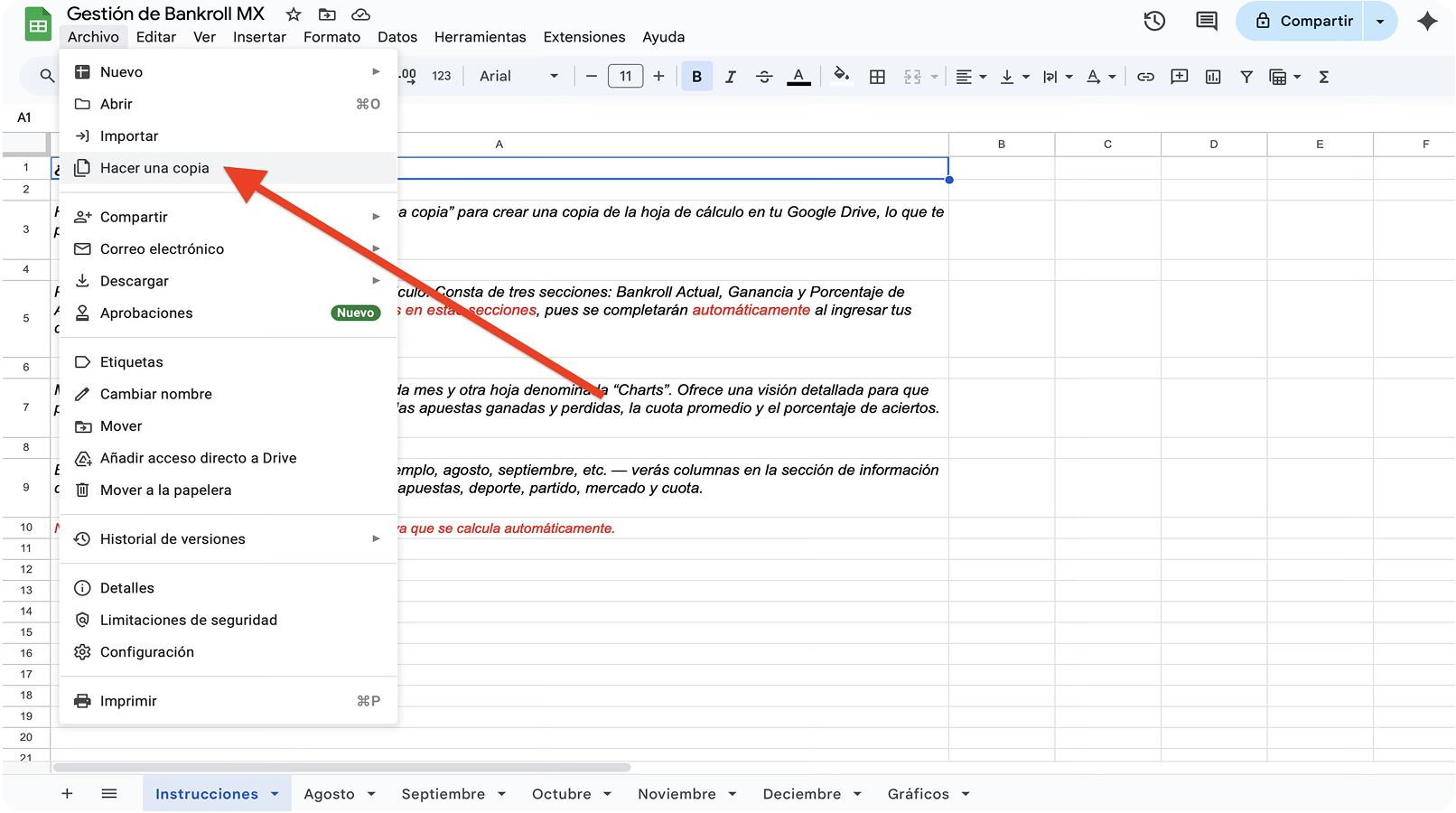The width and height of the screenshot is (1456, 813).
Task: Open the fill color paint bucket
Action: [841, 77]
